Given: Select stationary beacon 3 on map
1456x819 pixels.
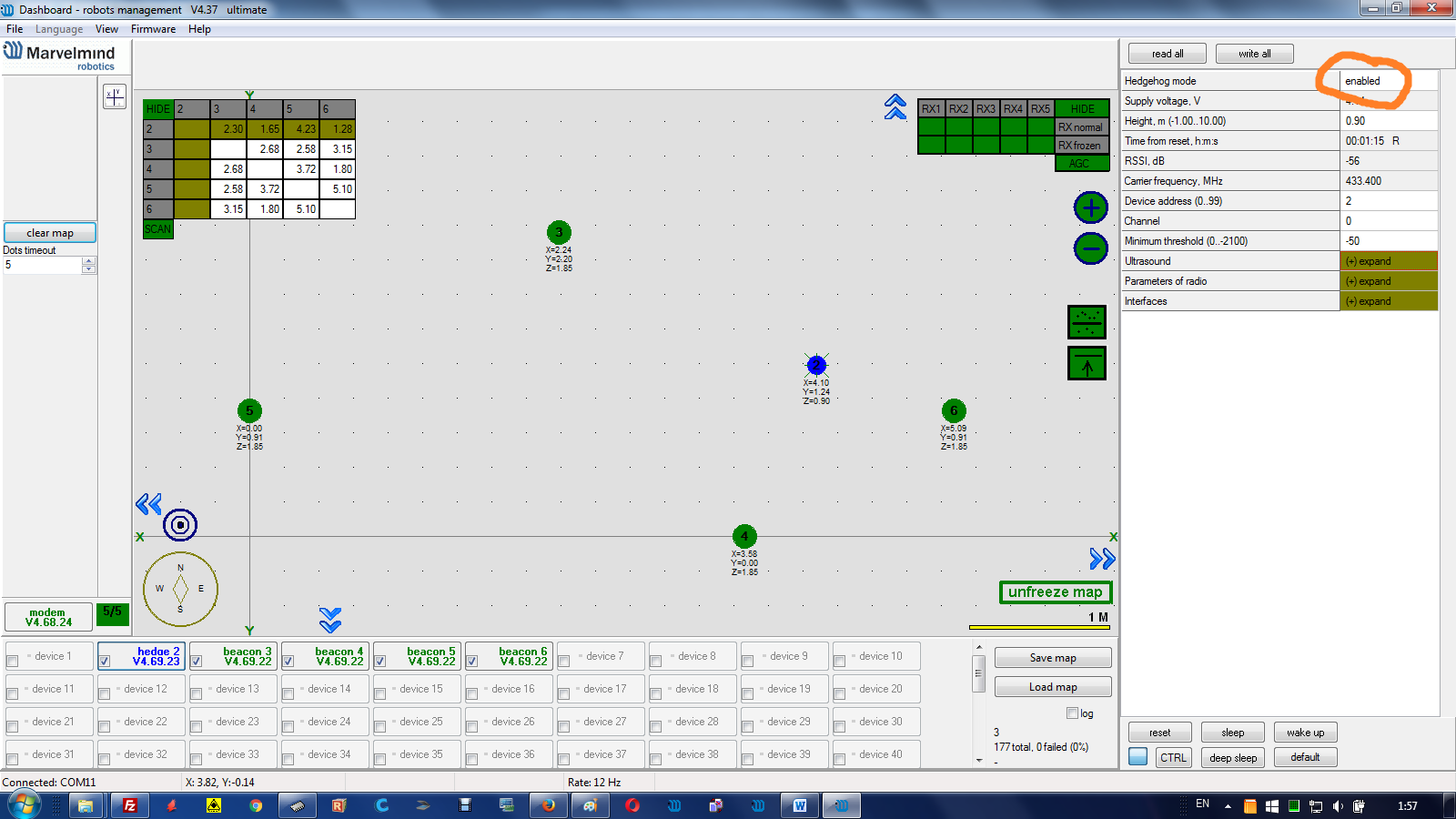Looking at the screenshot, I should (559, 232).
